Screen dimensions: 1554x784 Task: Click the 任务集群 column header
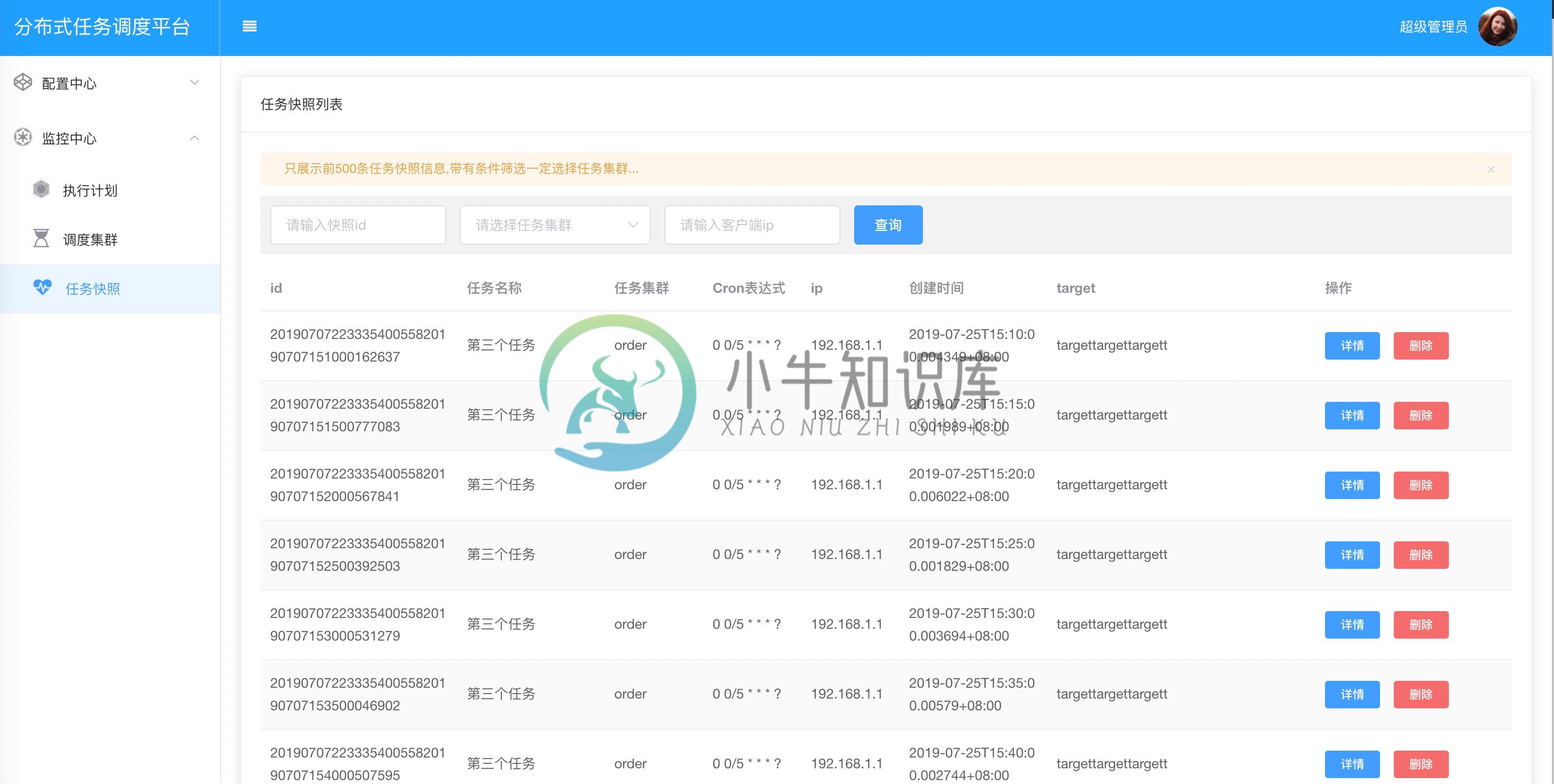[641, 288]
